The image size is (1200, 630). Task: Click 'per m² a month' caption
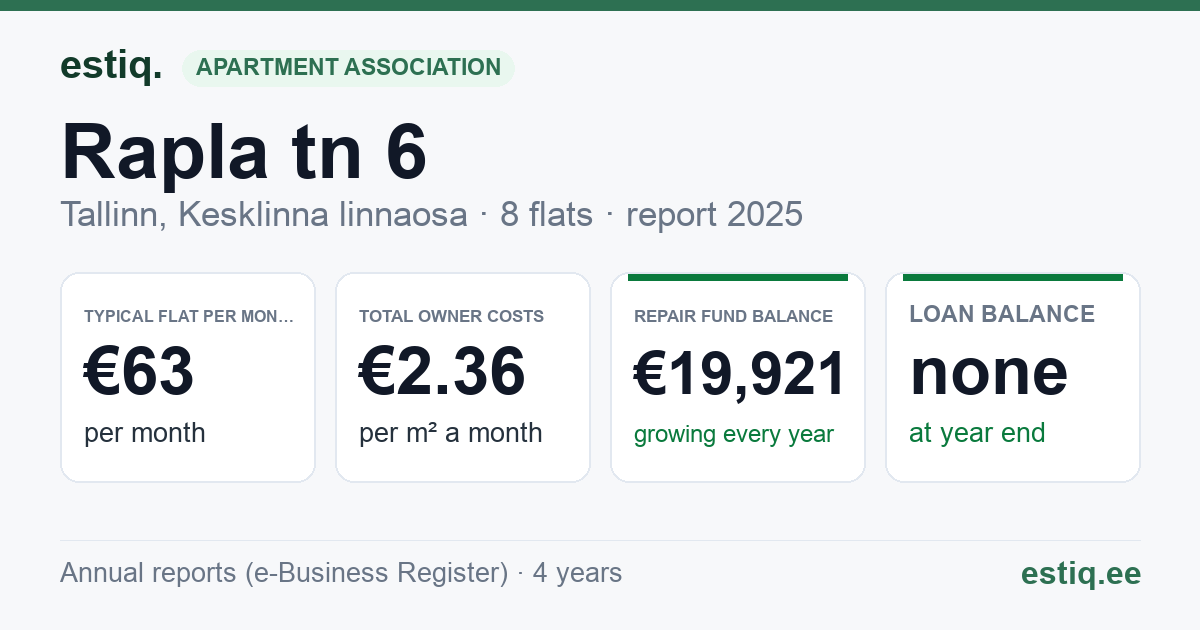click(451, 433)
